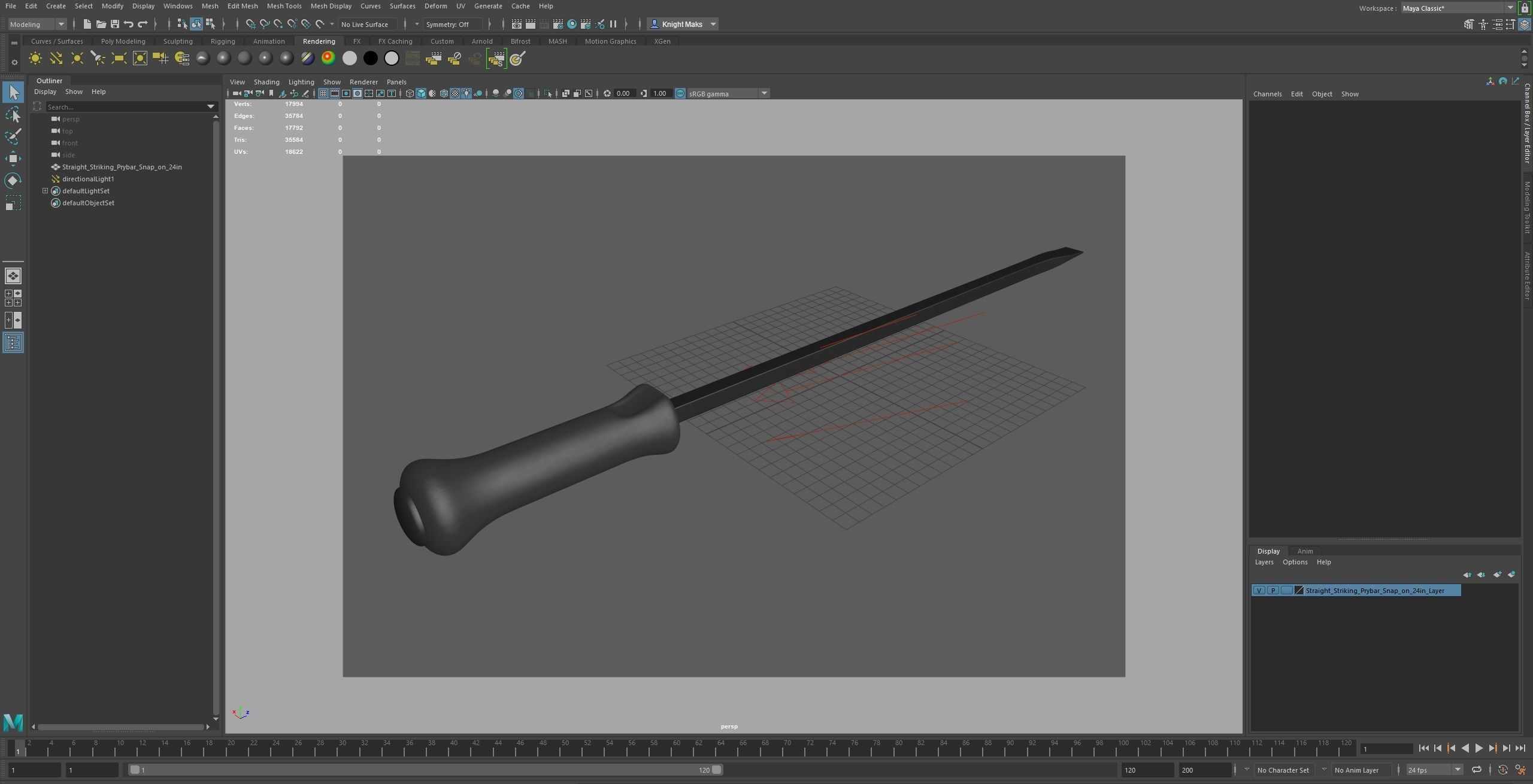Toggle wireframe shading in viewport

coord(410,93)
